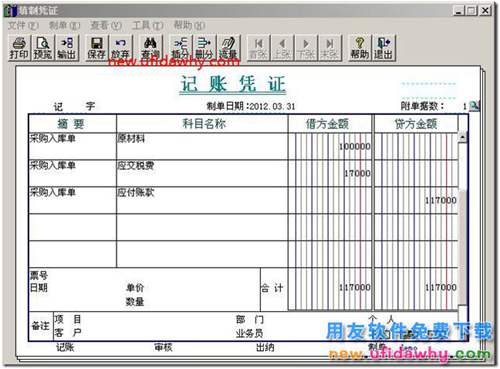Click the 合计 credit total 117000

click(440, 287)
